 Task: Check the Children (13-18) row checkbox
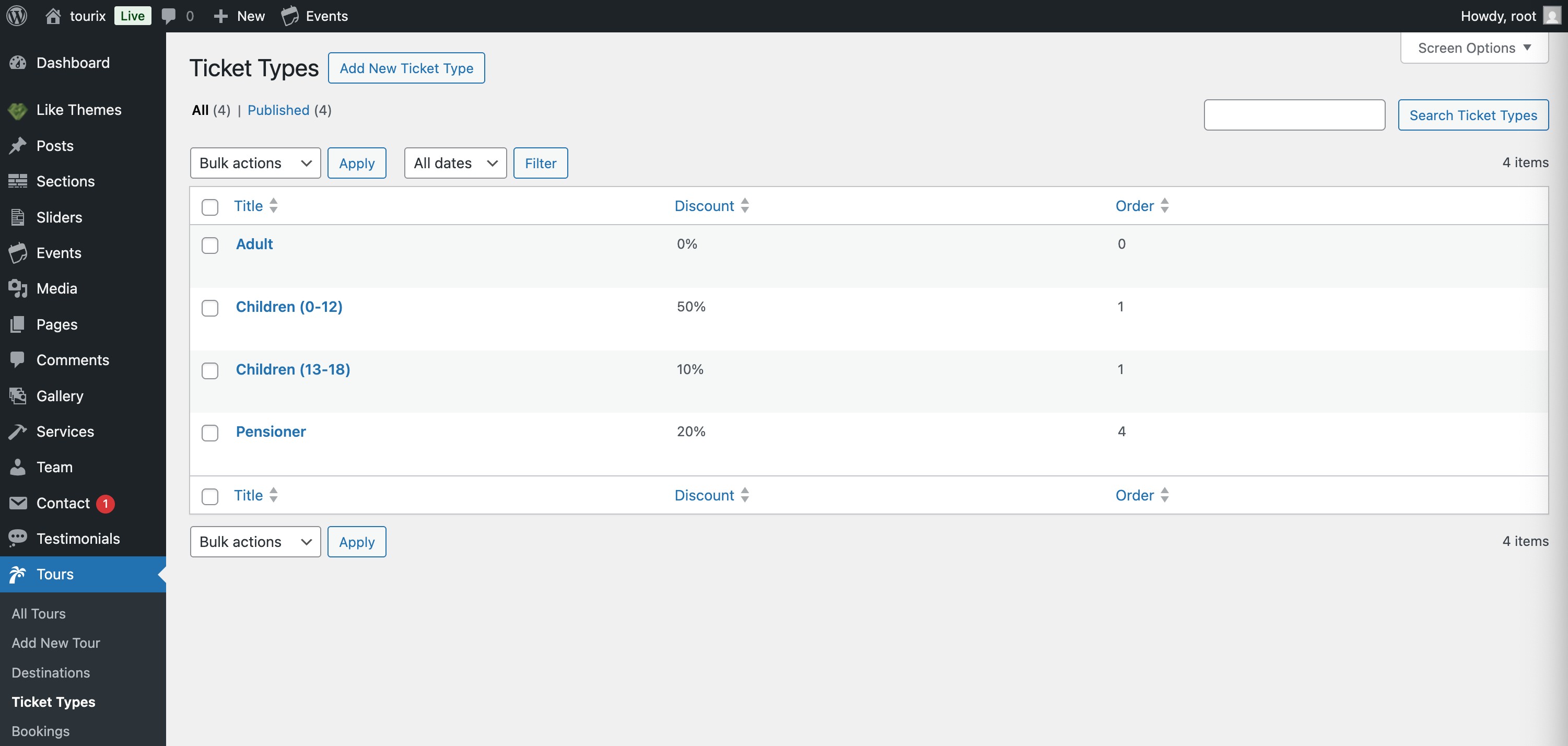tap(210, 371)
